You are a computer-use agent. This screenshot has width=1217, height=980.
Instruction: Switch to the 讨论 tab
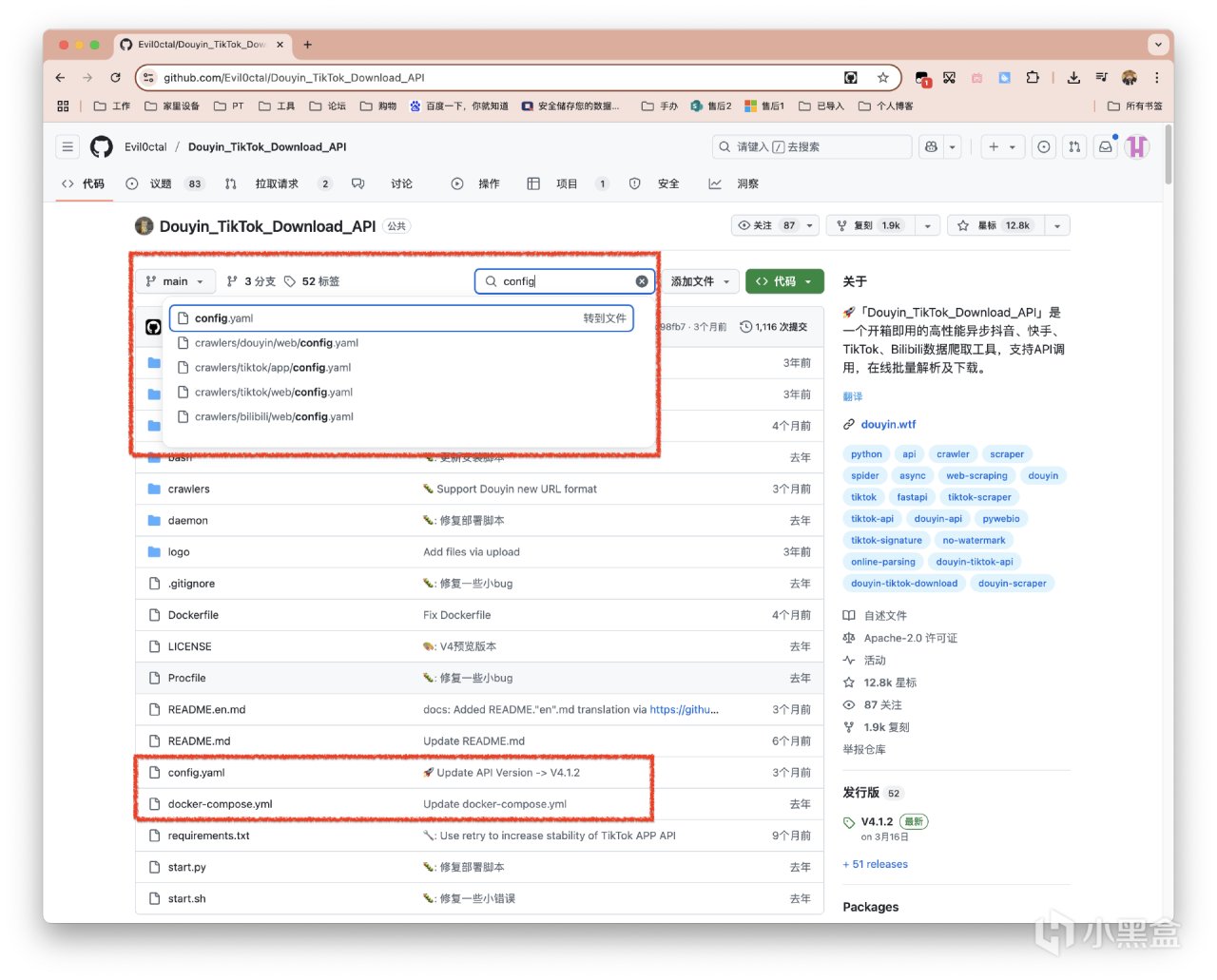tap(382, 183)
